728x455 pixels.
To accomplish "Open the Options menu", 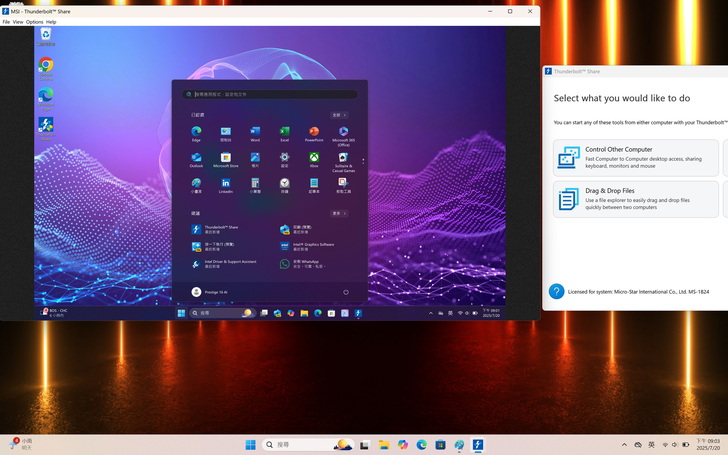I will 34,21.
